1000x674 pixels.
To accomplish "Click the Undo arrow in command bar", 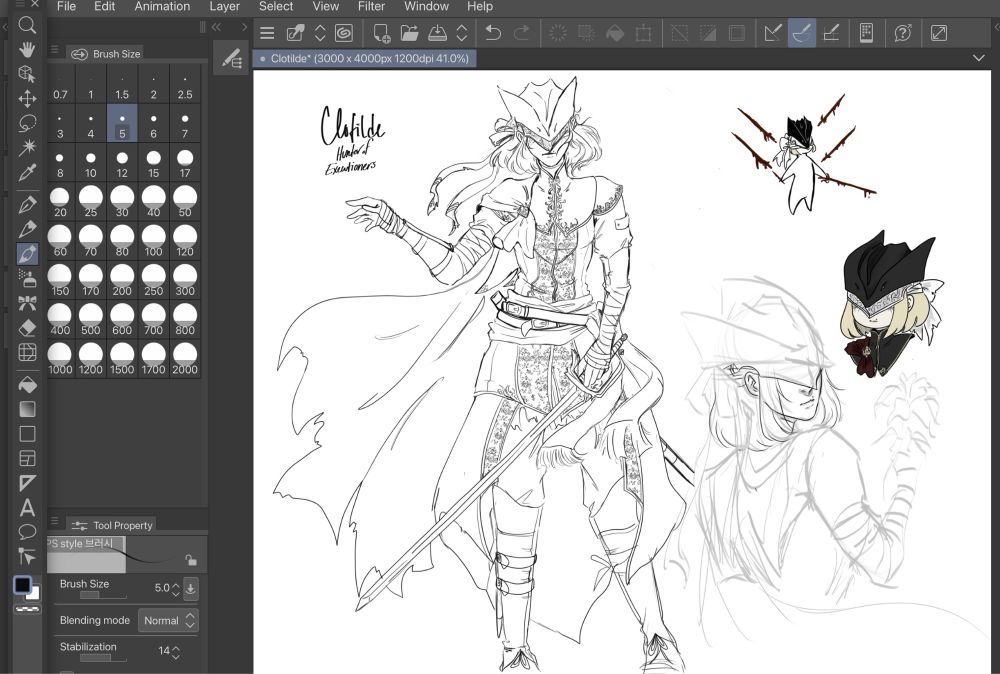I will (492, 33).
